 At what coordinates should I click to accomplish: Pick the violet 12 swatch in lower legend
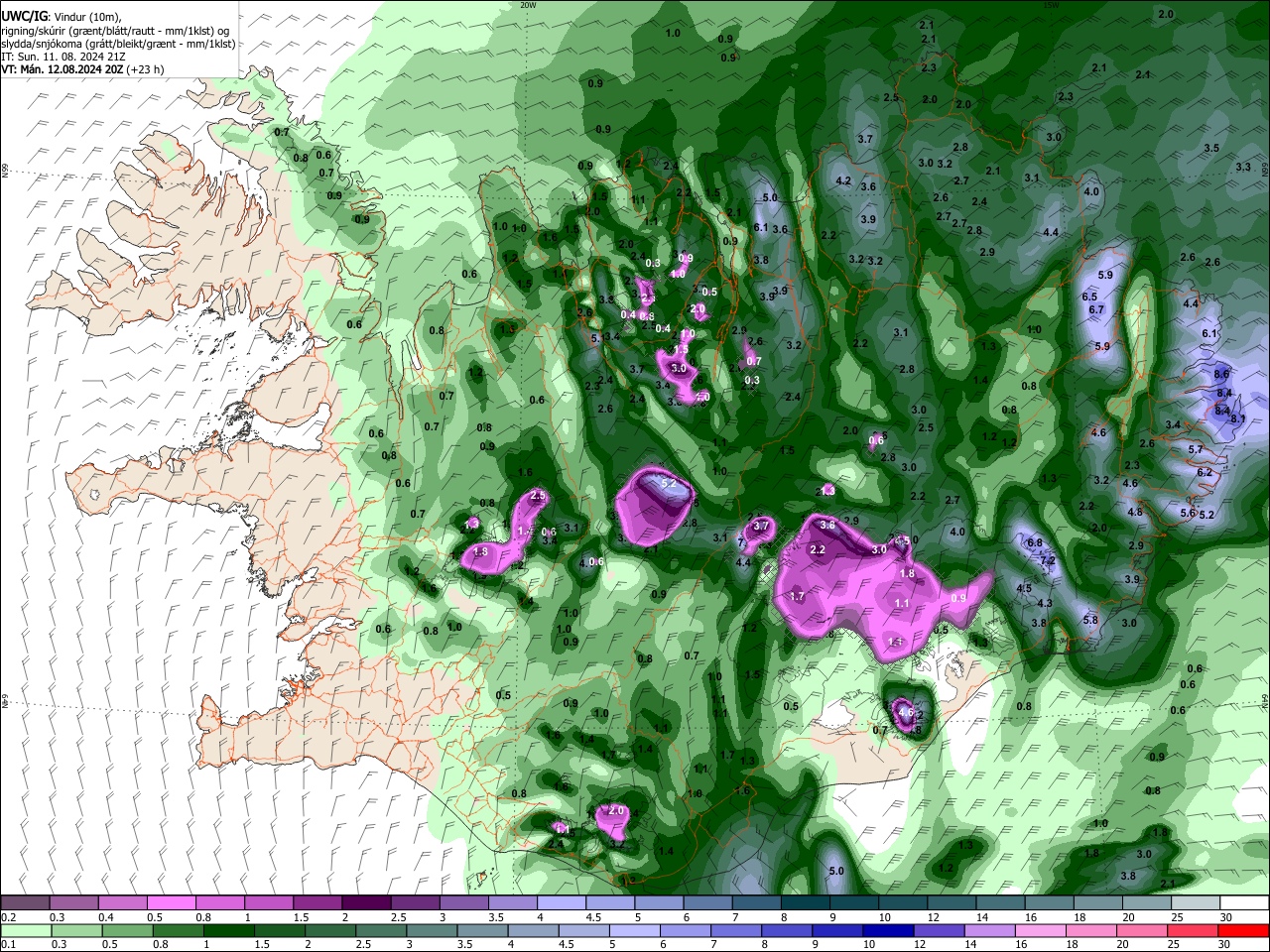(x=939, y=930)
